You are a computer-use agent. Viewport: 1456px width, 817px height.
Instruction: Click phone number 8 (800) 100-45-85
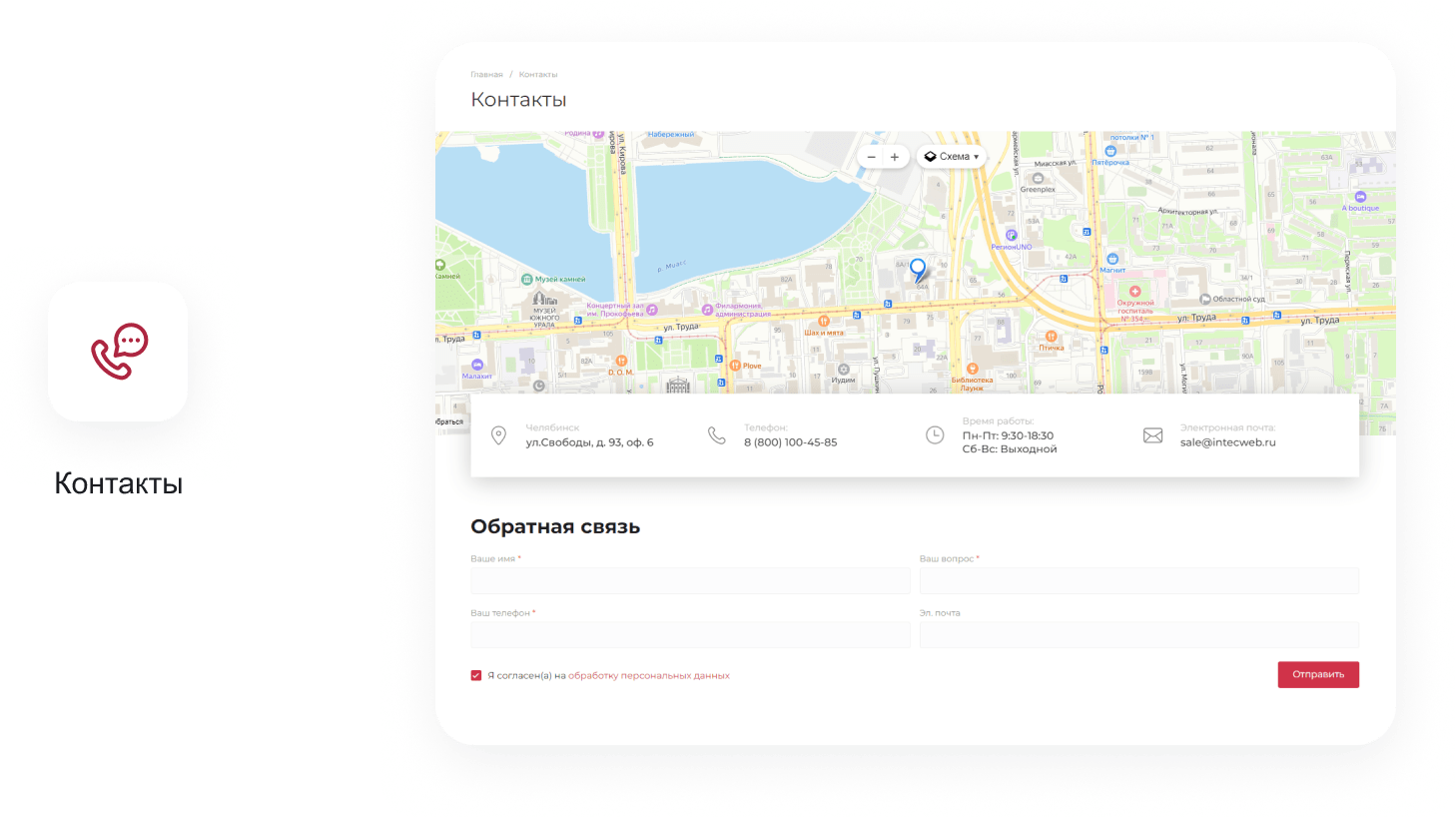coord(790,442)
